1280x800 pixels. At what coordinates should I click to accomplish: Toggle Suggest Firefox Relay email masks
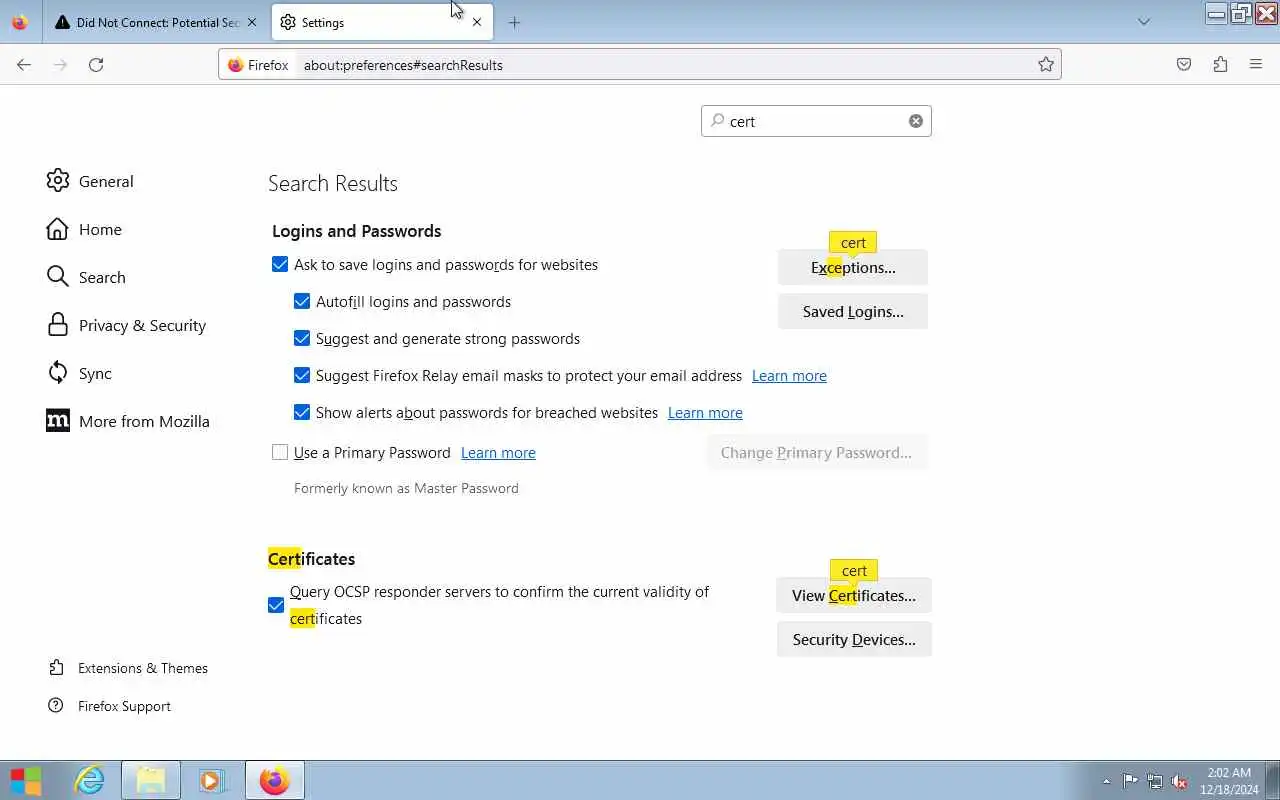[x=302, y=376]
